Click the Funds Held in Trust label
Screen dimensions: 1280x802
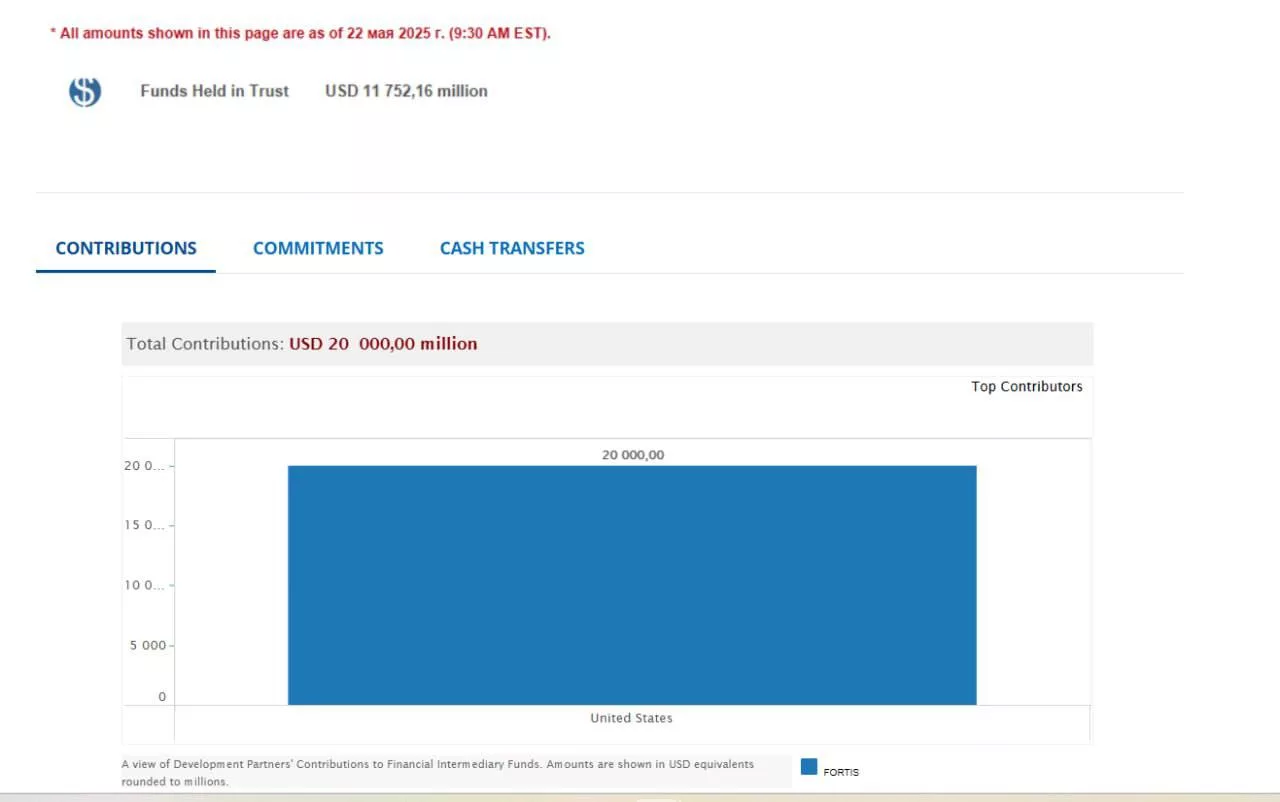[x=214, y=91]
